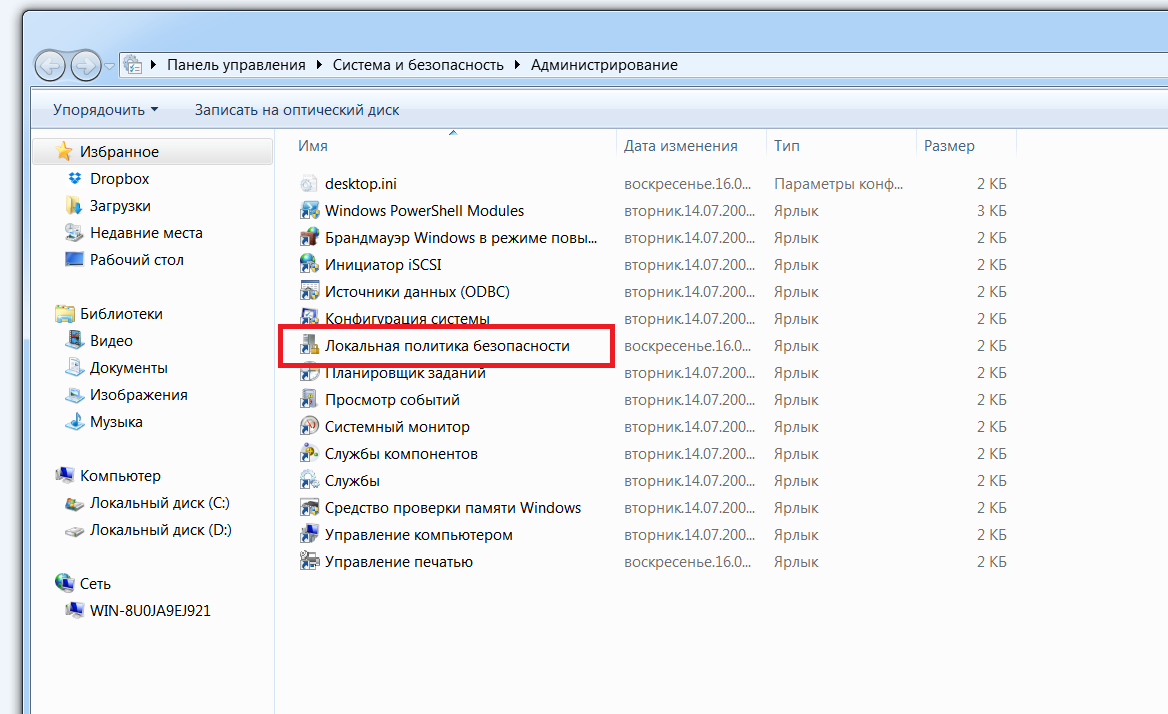Click the Просмотр событий shortcut icon
1168x714 pixels.
(309, 400)
